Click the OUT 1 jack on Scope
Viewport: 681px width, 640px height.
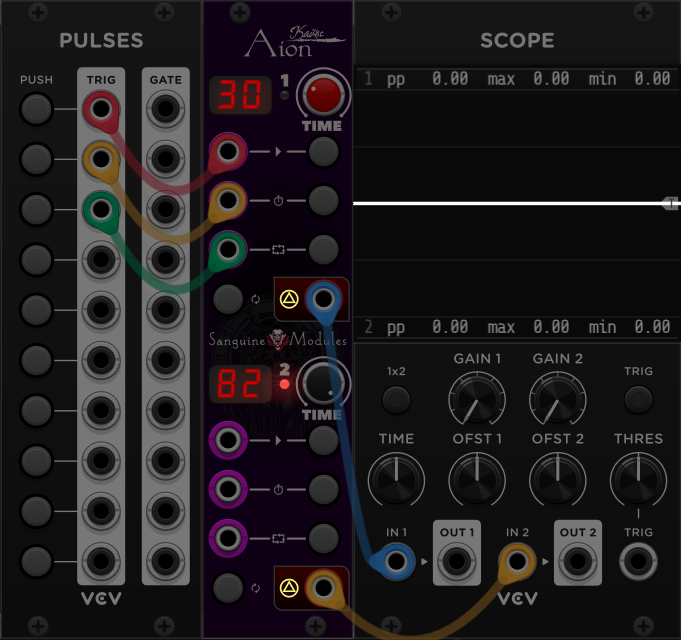click(457, 561)
